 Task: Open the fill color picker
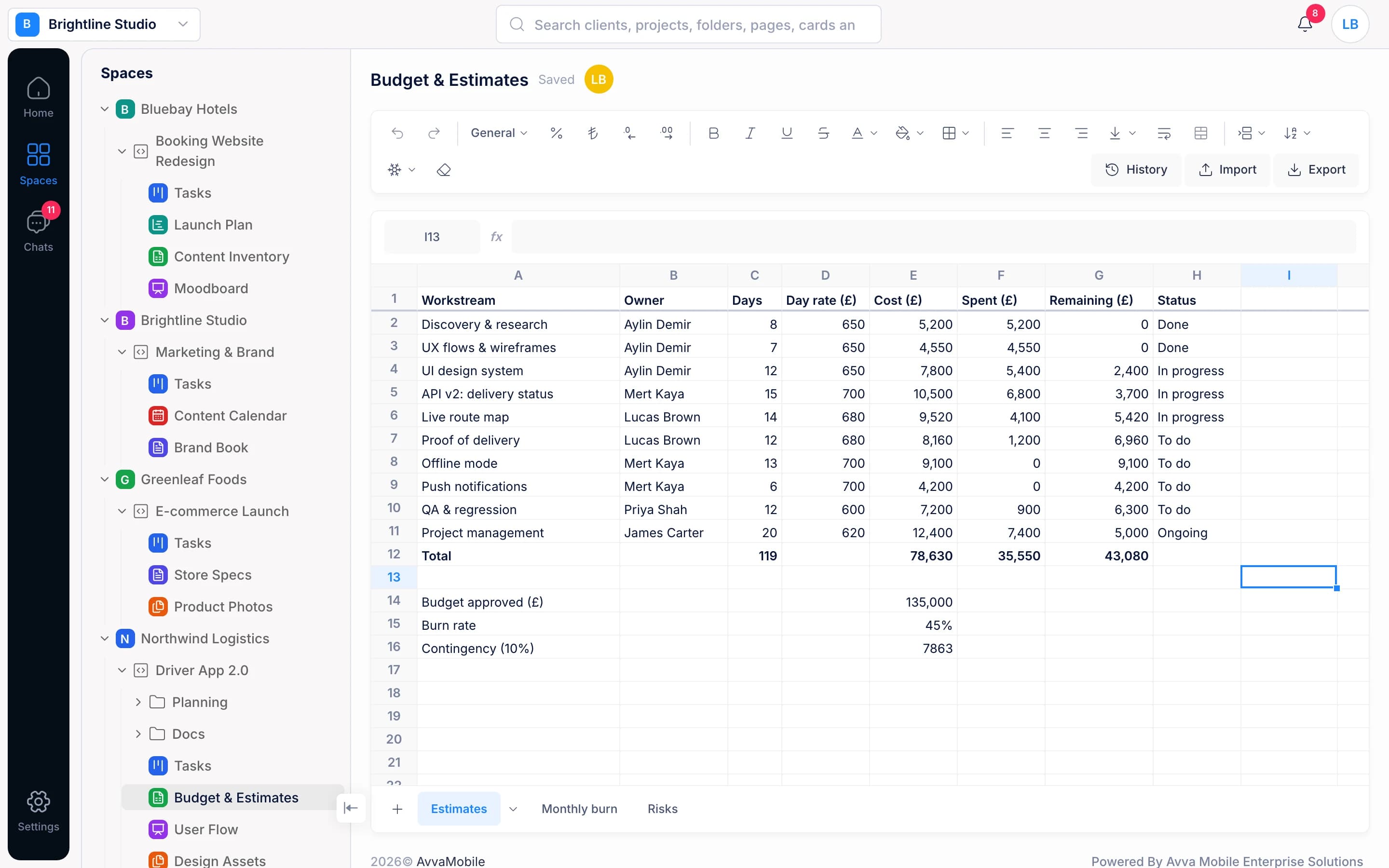(909, 133)
